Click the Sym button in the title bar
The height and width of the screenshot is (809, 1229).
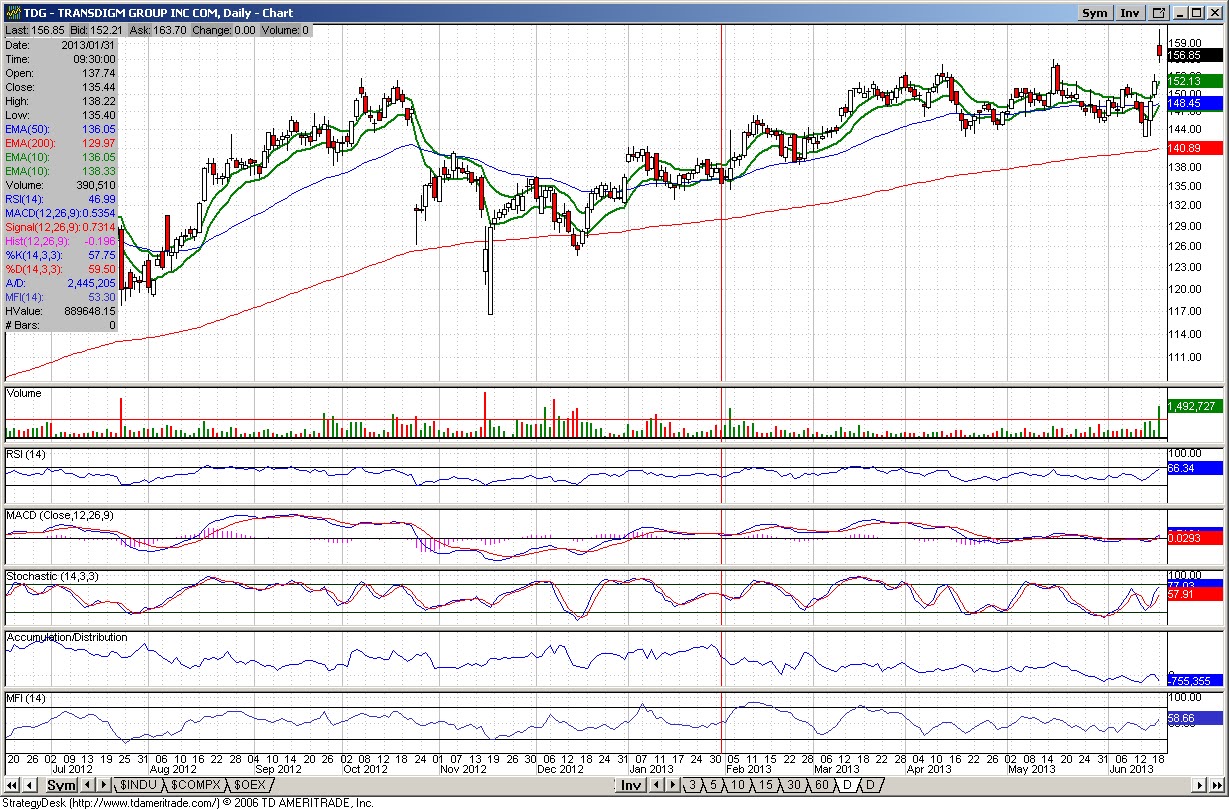1095,13
